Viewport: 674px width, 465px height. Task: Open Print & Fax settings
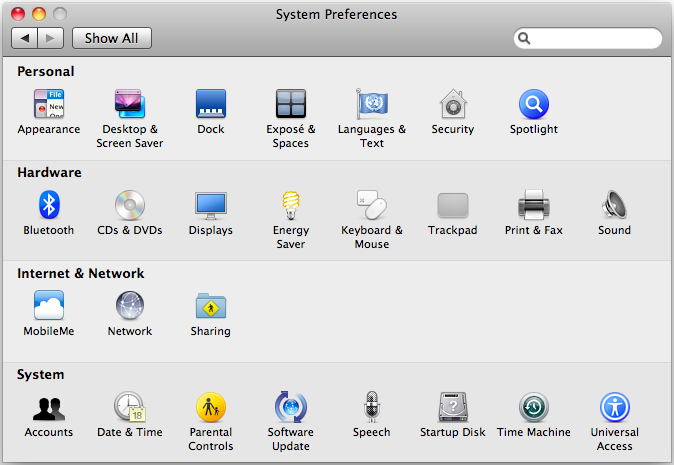533,206
